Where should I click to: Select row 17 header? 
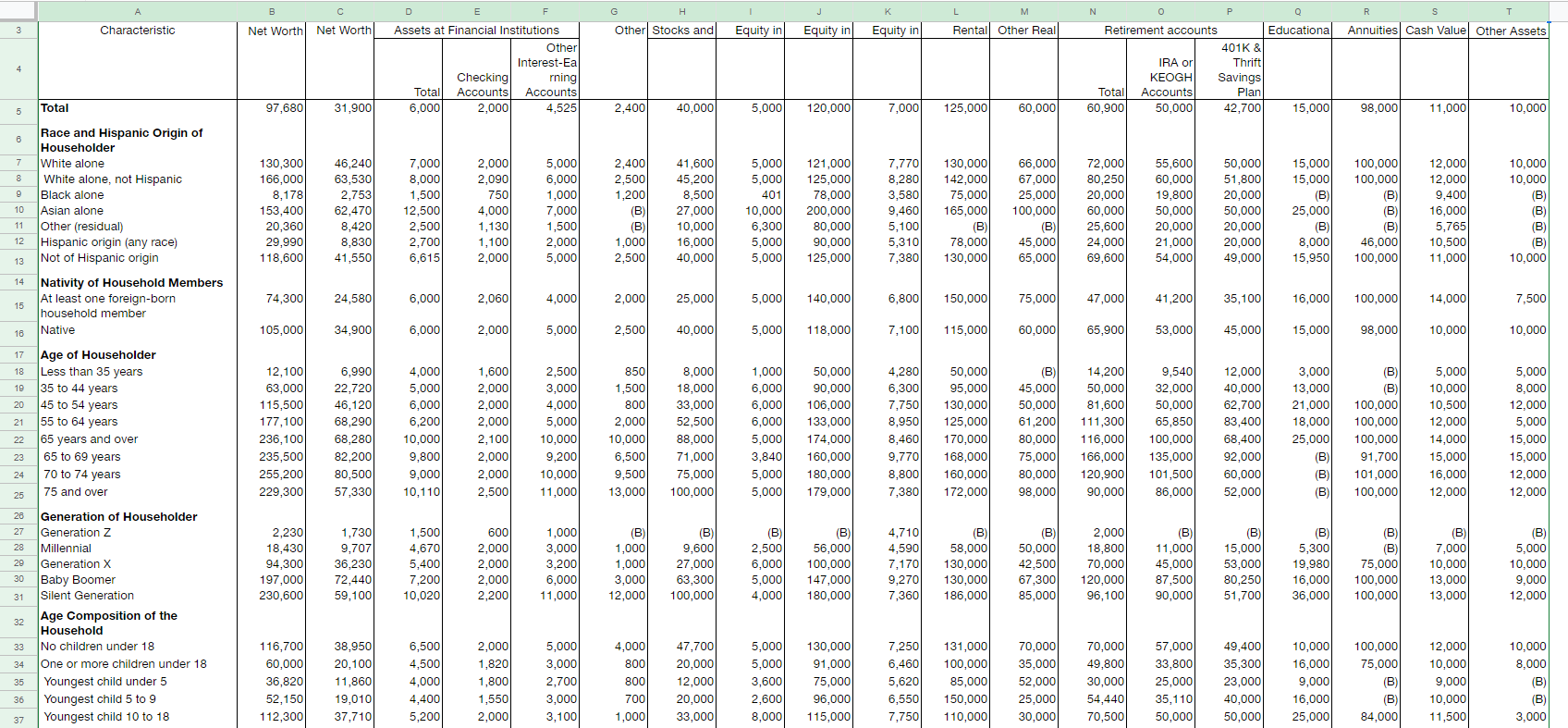tap(18, 355)
